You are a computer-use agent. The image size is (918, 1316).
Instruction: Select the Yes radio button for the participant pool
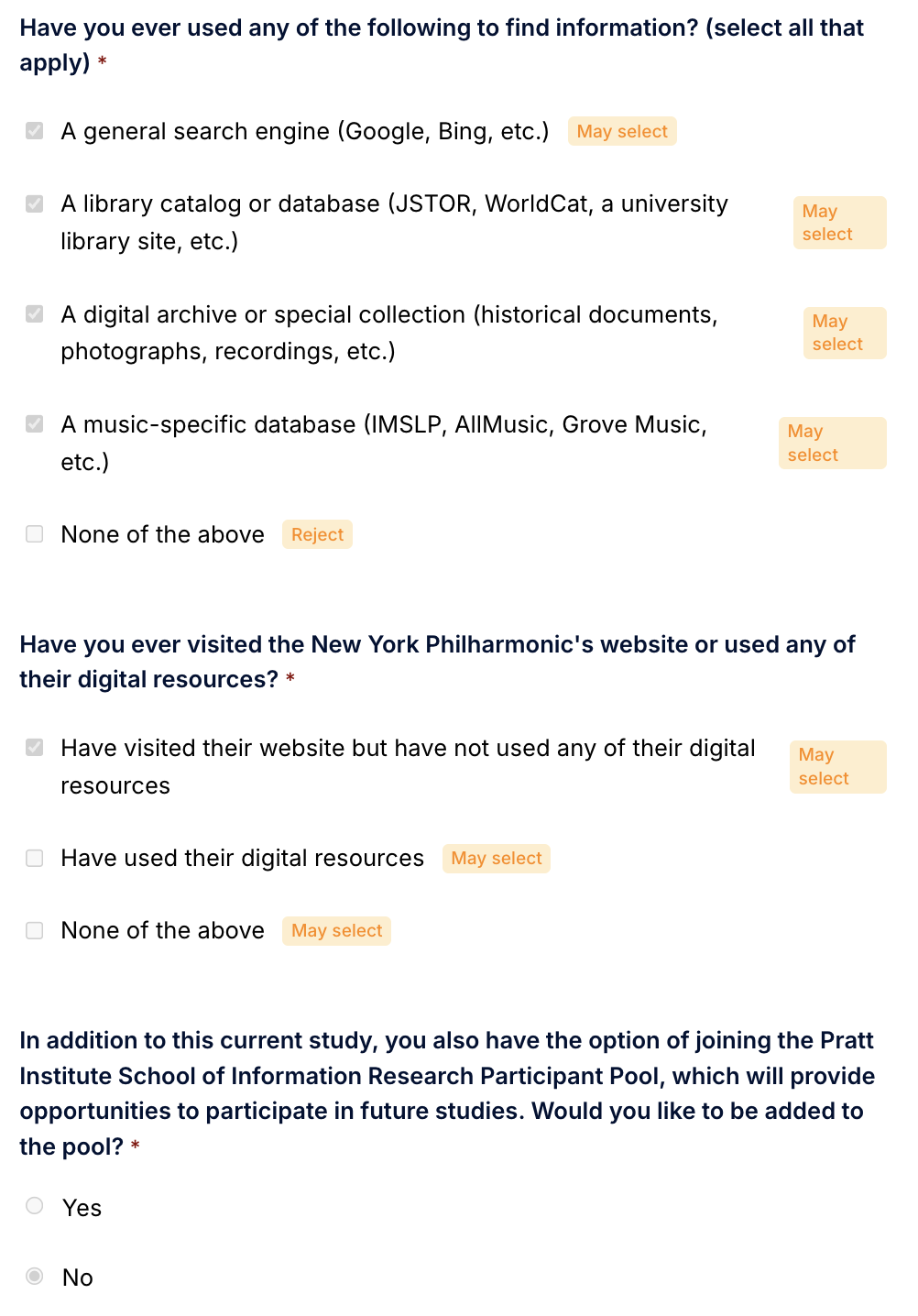pyautogui.click(x=35, y=1206)
